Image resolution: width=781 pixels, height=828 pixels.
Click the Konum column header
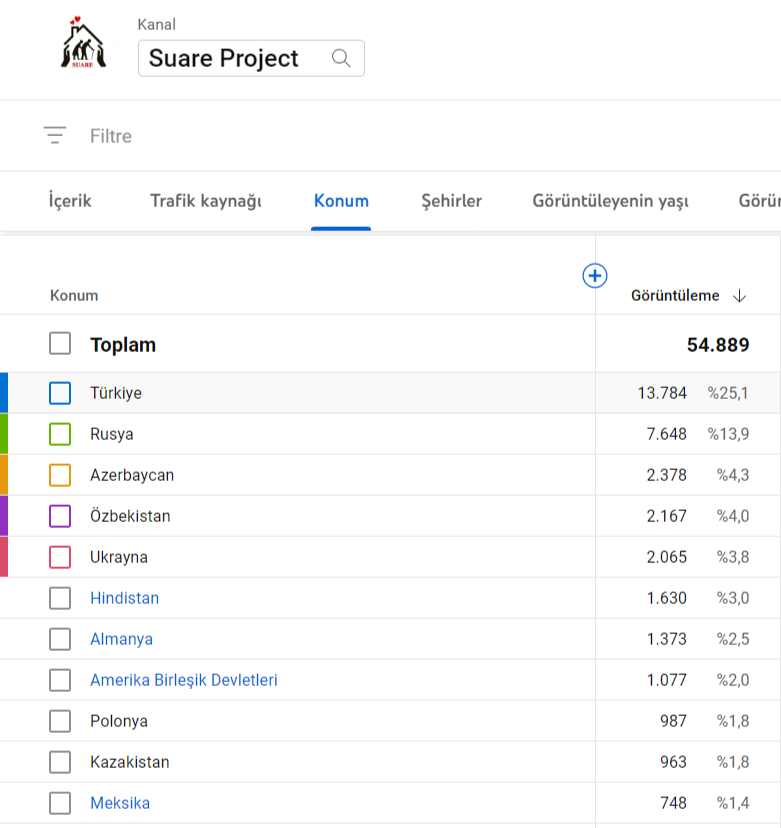click(74, 296)
